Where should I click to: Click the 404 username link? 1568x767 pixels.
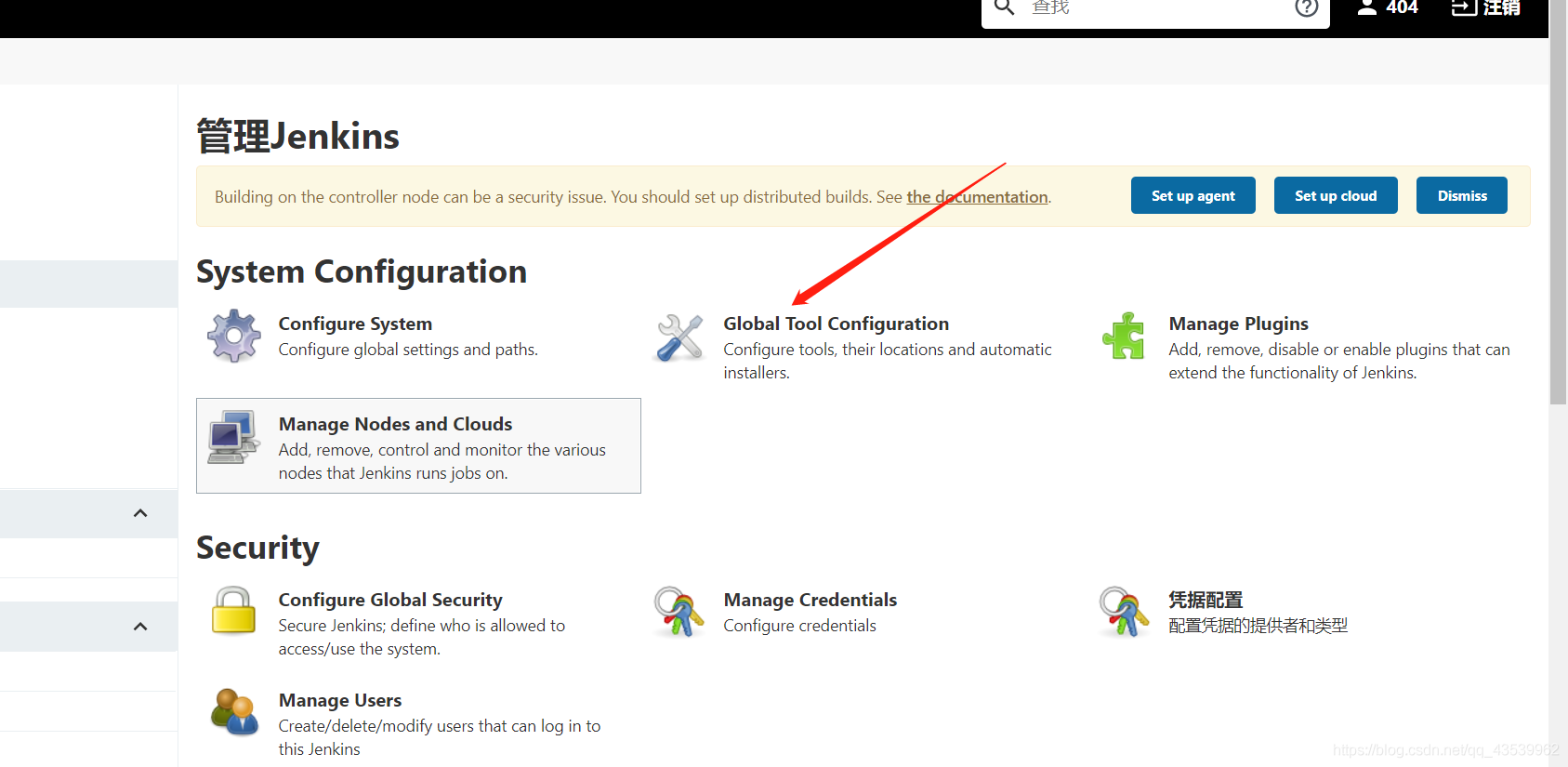[x=1402, y=7]
